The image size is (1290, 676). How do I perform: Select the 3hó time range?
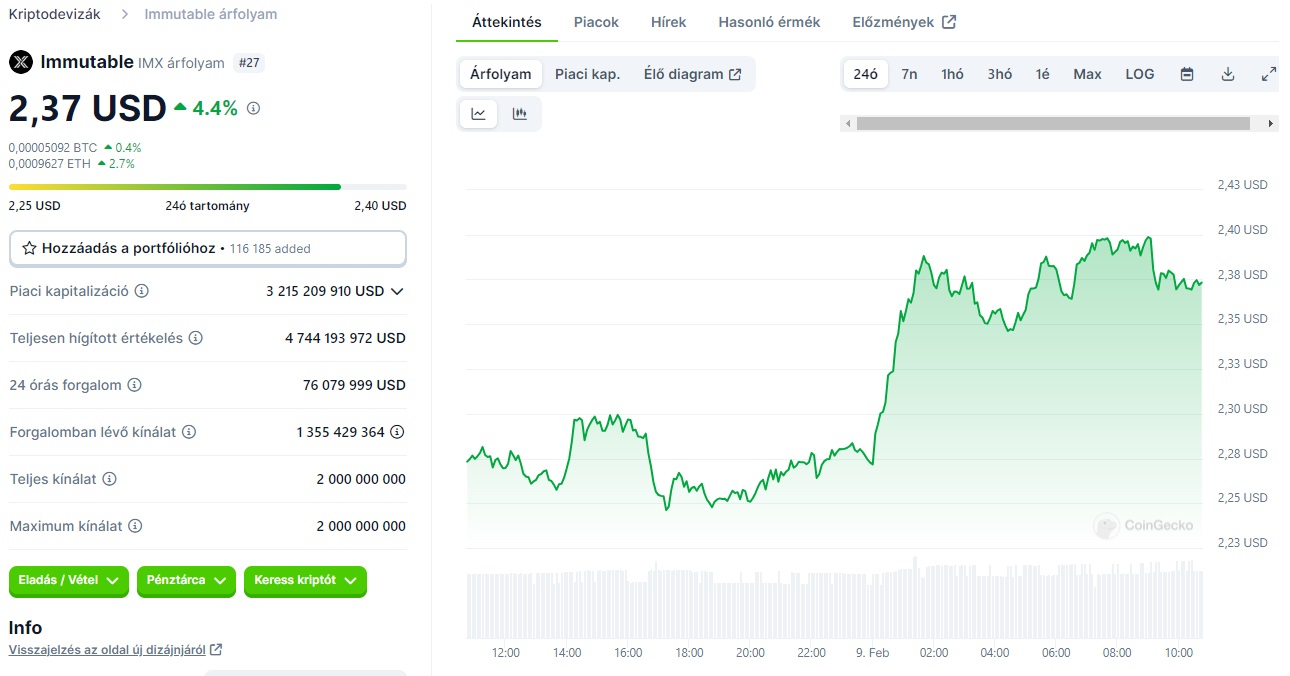tap(1000, 74)
